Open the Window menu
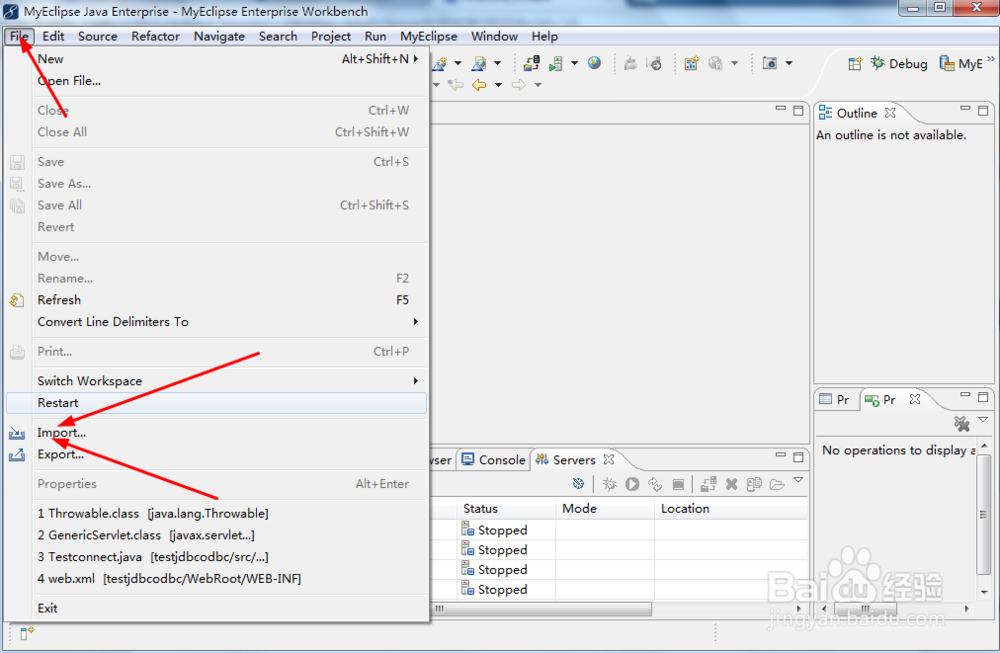 [x=494, y=36]
